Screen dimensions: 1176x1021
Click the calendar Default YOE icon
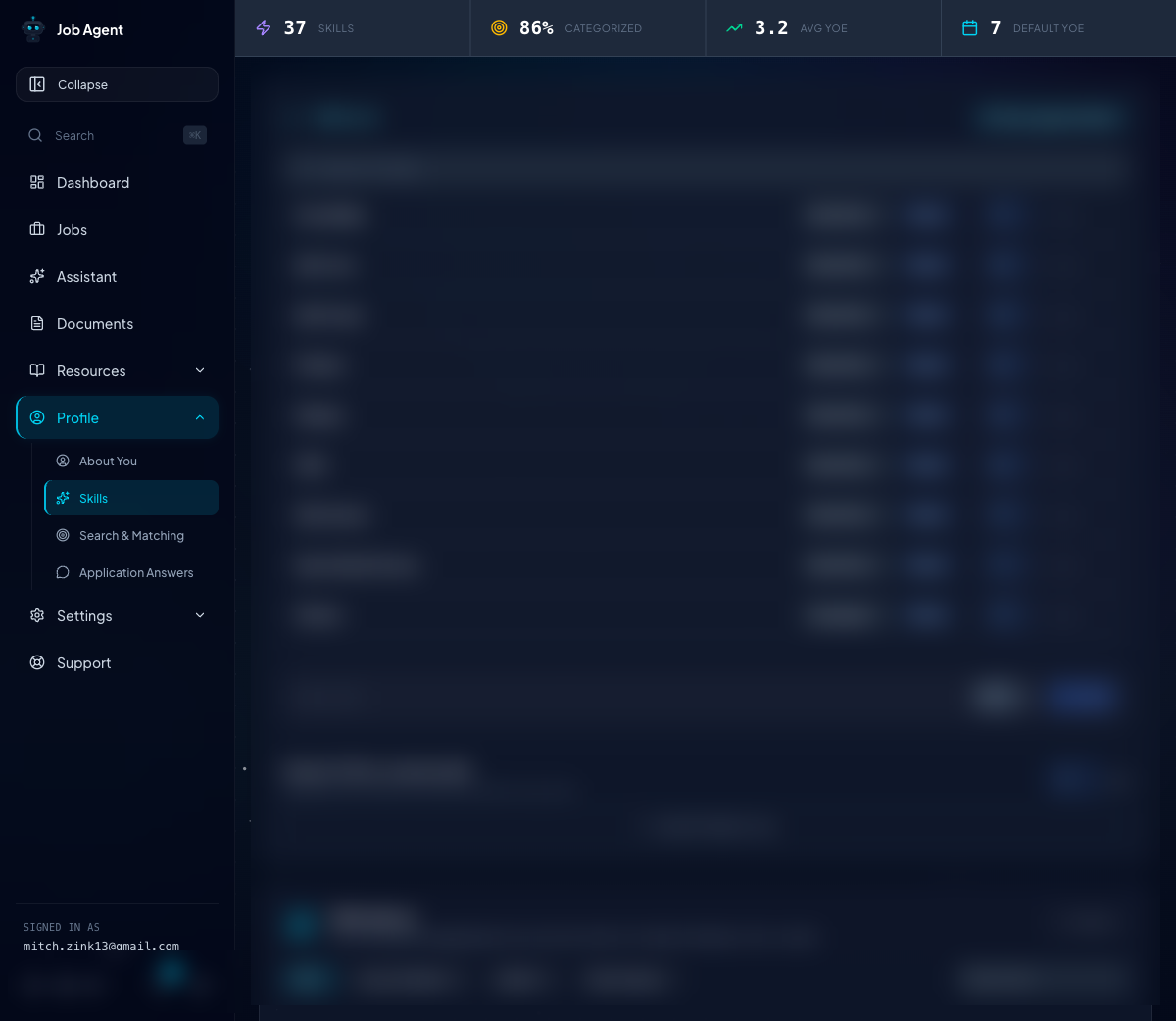point(969,28)
